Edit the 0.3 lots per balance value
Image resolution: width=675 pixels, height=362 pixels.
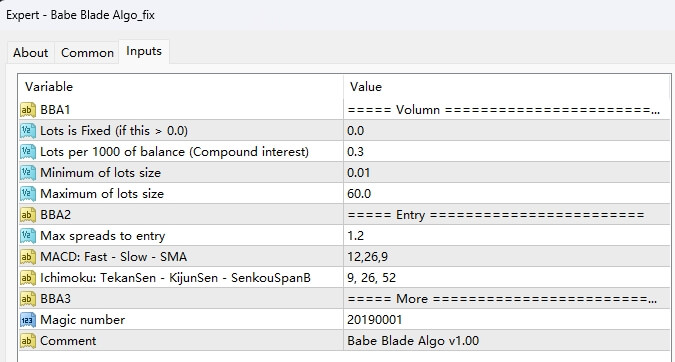pos(507,152)
